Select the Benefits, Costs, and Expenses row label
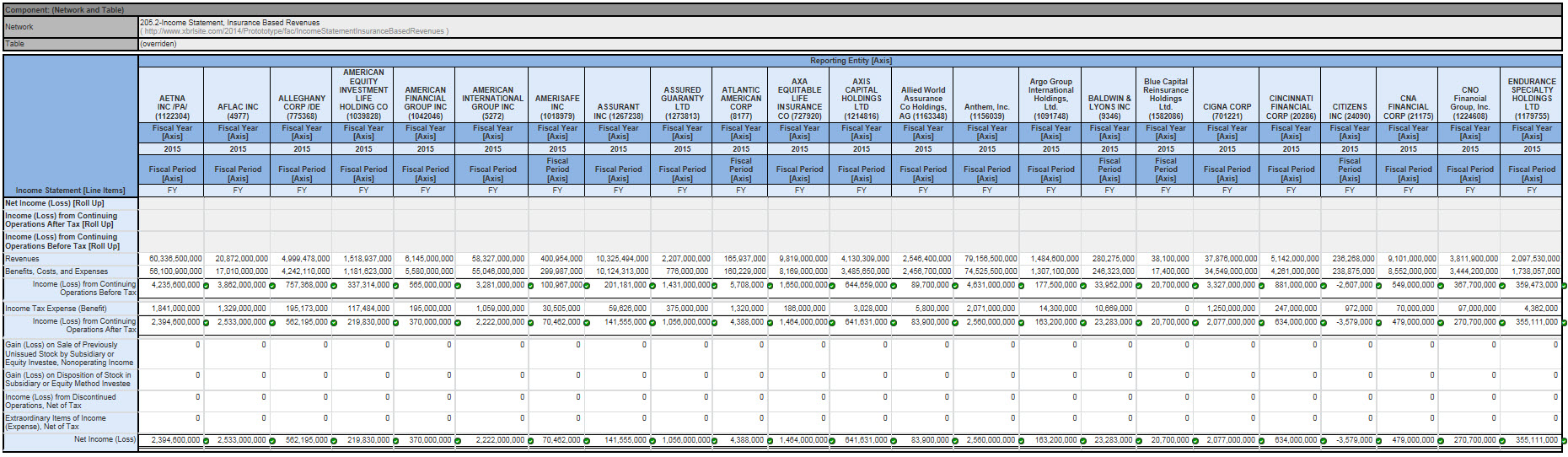 click(71, 272)
